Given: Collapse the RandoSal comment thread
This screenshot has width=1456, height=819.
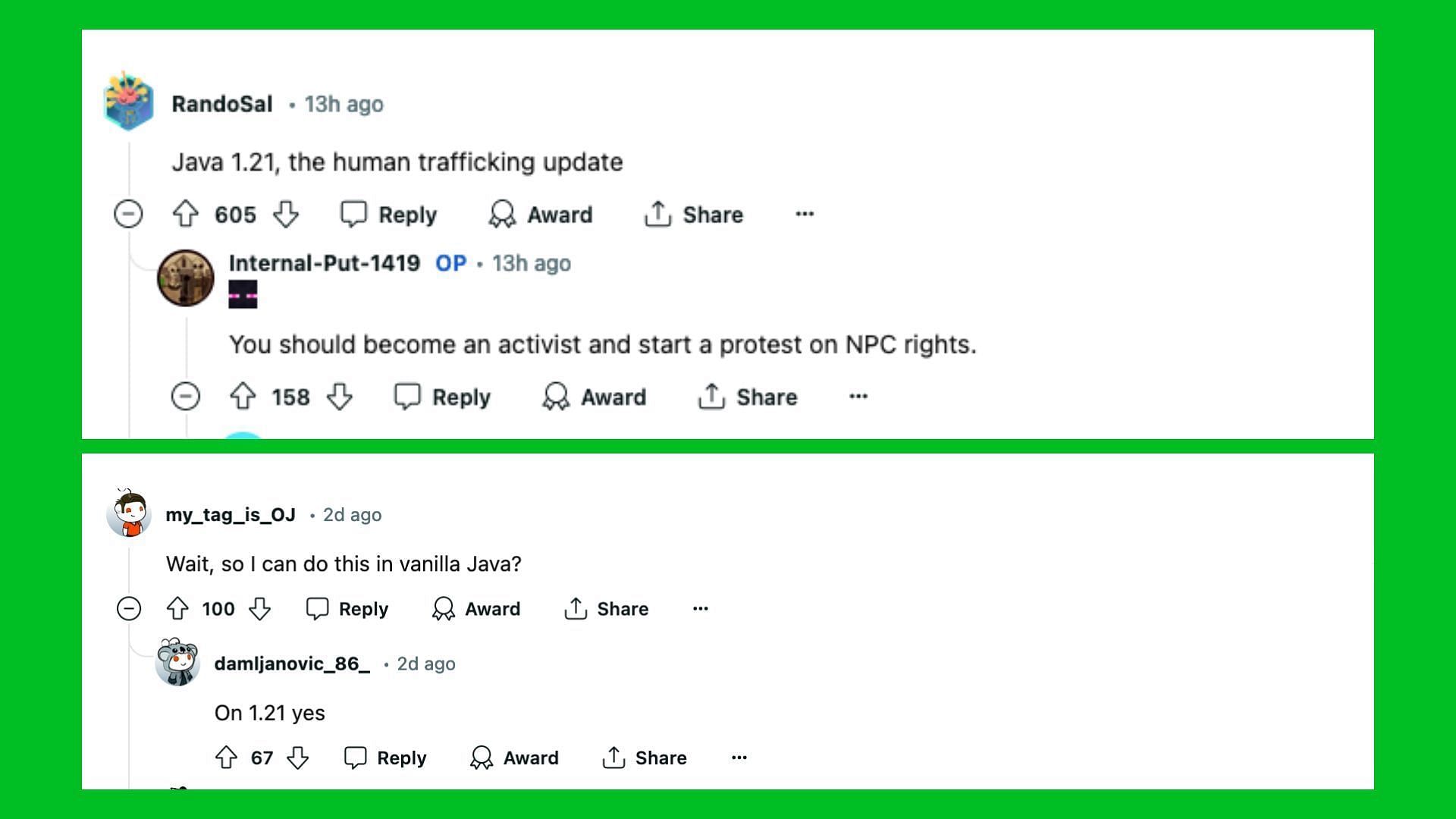Looking at the screenshot, I should tap(130, 214).
